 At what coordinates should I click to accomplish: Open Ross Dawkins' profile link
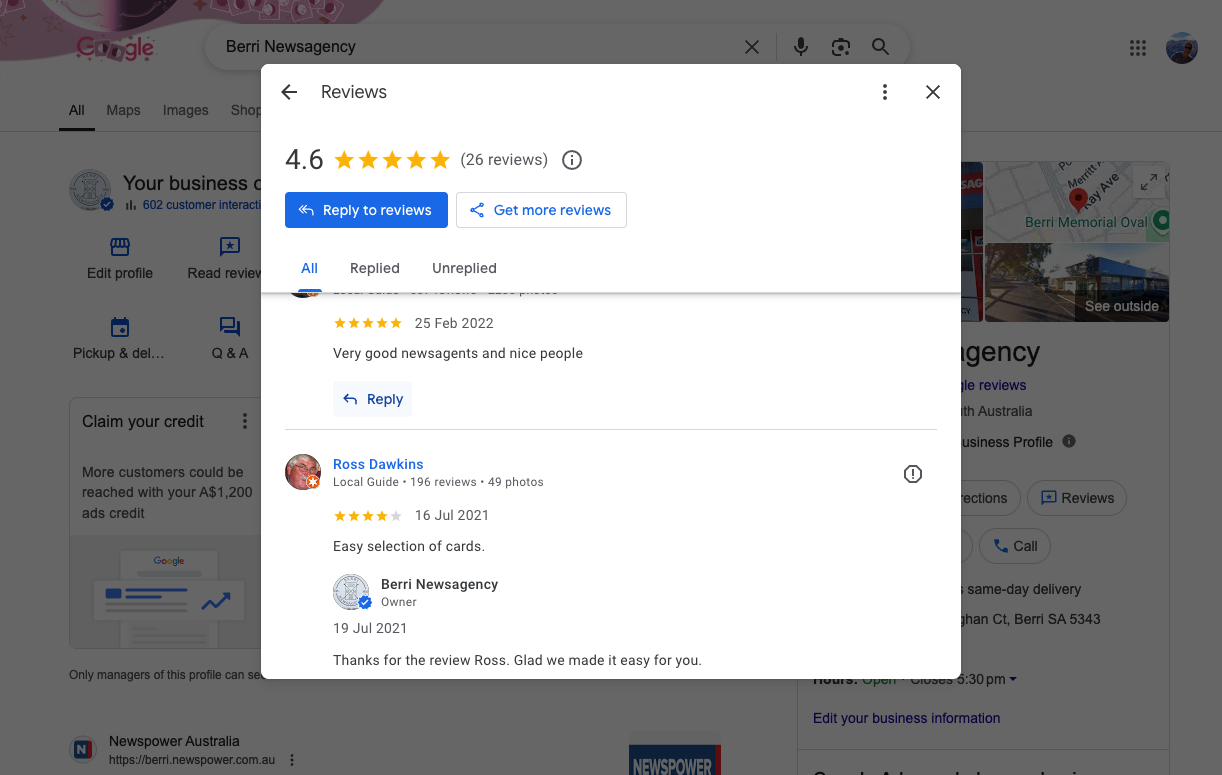tap(378, 464)
